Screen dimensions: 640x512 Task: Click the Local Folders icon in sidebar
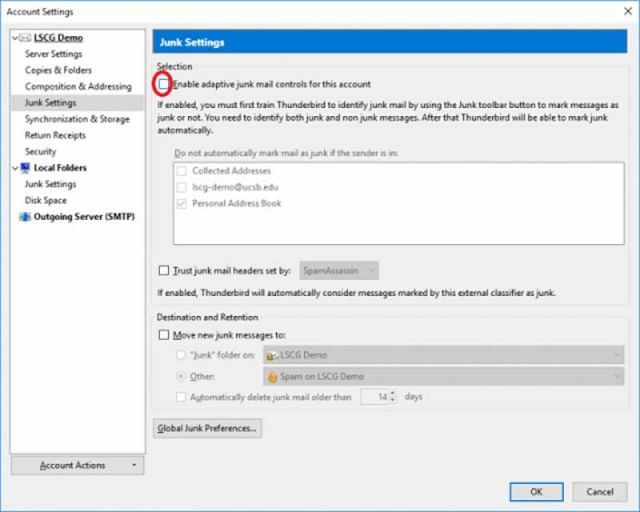(x=26, y=168)
